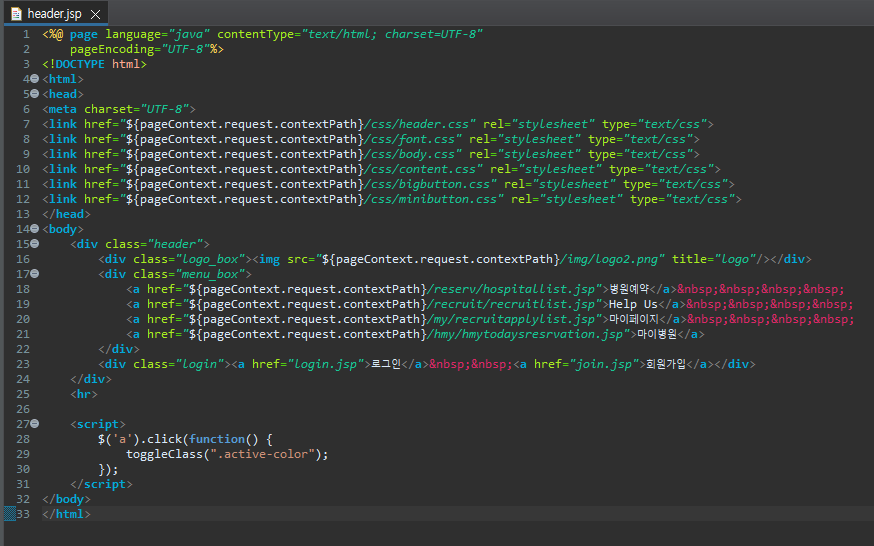Image resolution: width=874 pixels, height=546 pixels.
Task: Click the title="logo" attribute
Action: [714, 259]
